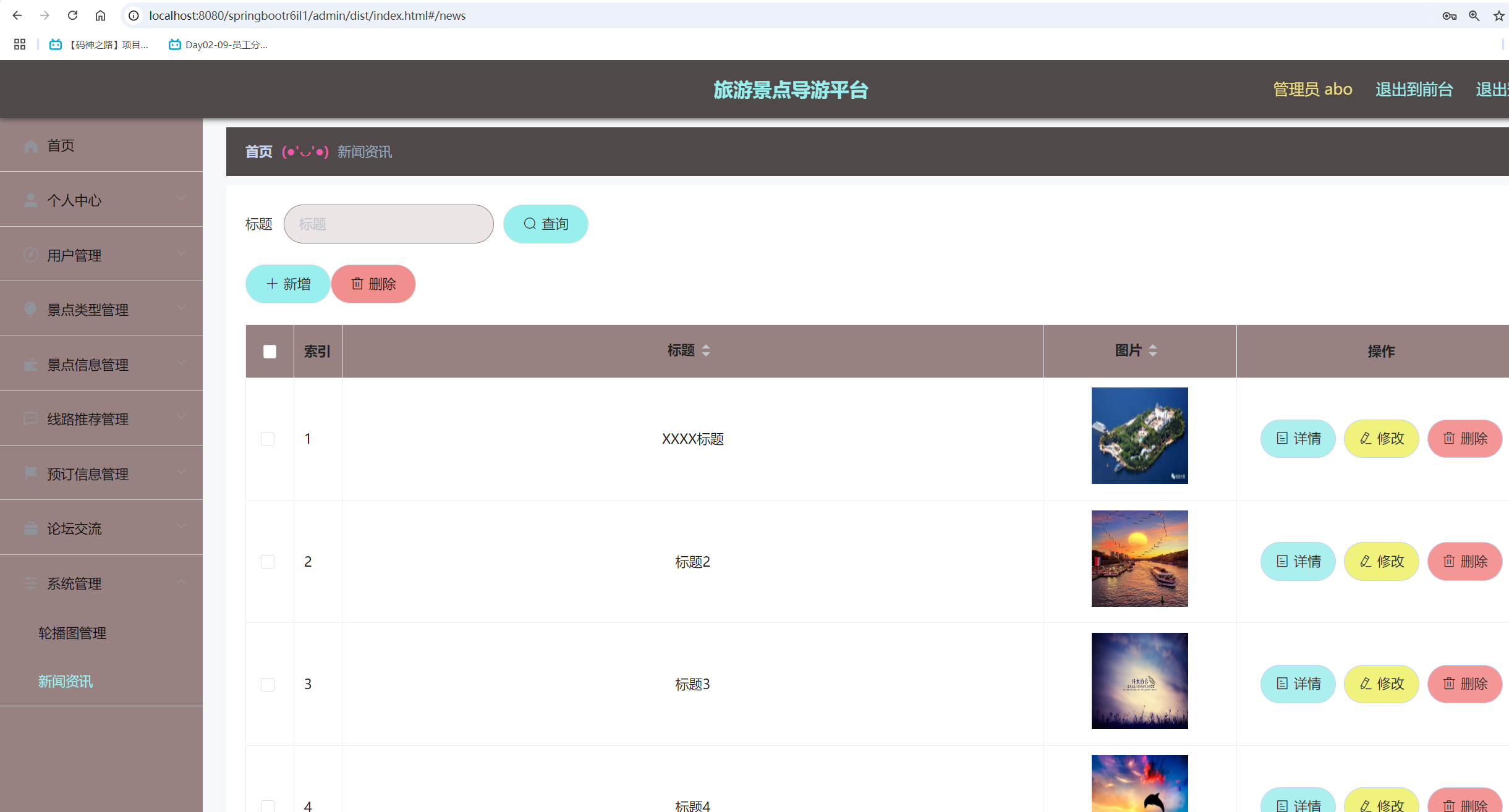Expand the 景点类型管理 menu
This screenshot has width=1509, height=812.
(181, 308)
